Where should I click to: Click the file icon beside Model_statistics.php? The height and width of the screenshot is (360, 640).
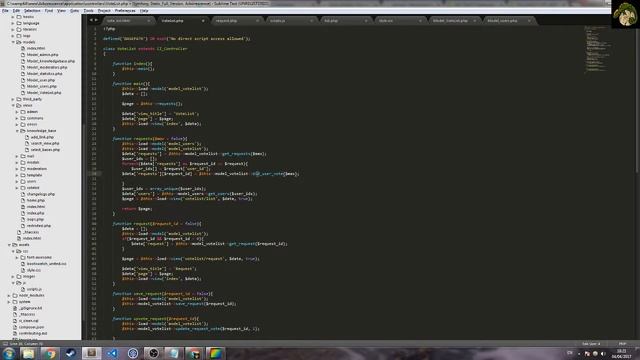pos(23,74)
